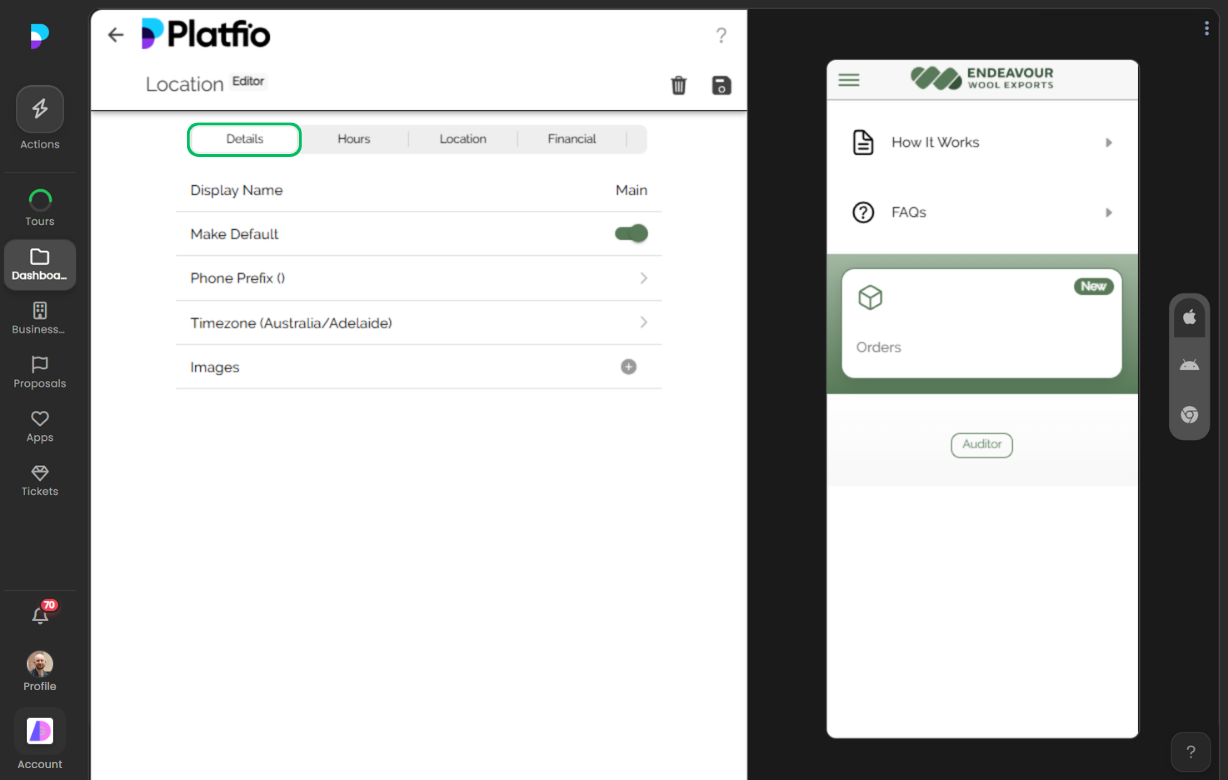1228x780 pixels.
Task: Open the Timezone Australia/Adelaide selector
Action: [643, 322]
